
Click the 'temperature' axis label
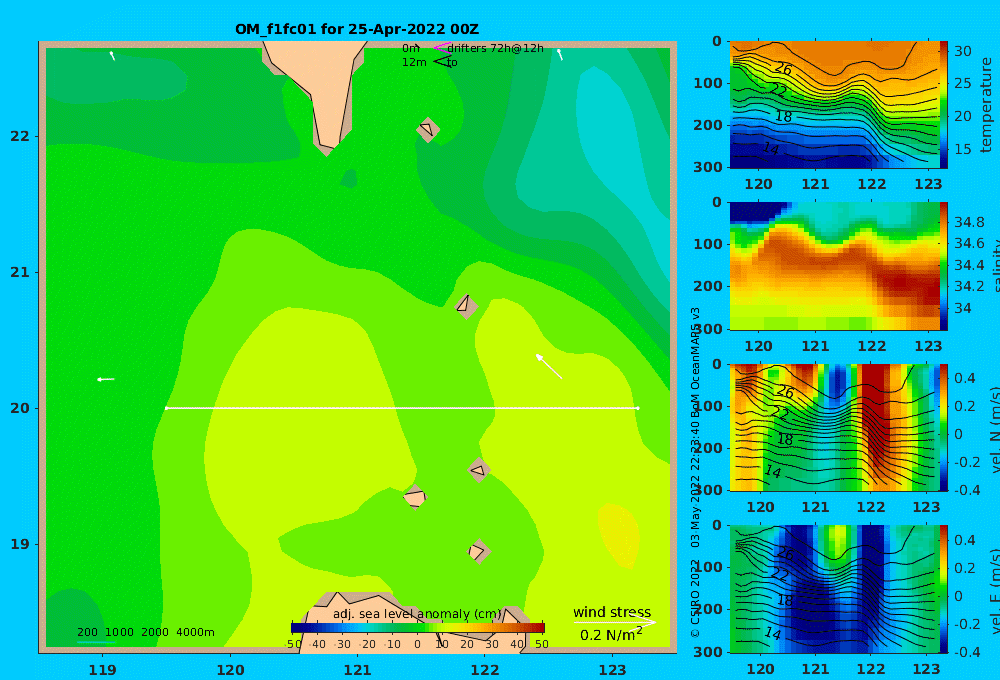(x=987, y=105)
